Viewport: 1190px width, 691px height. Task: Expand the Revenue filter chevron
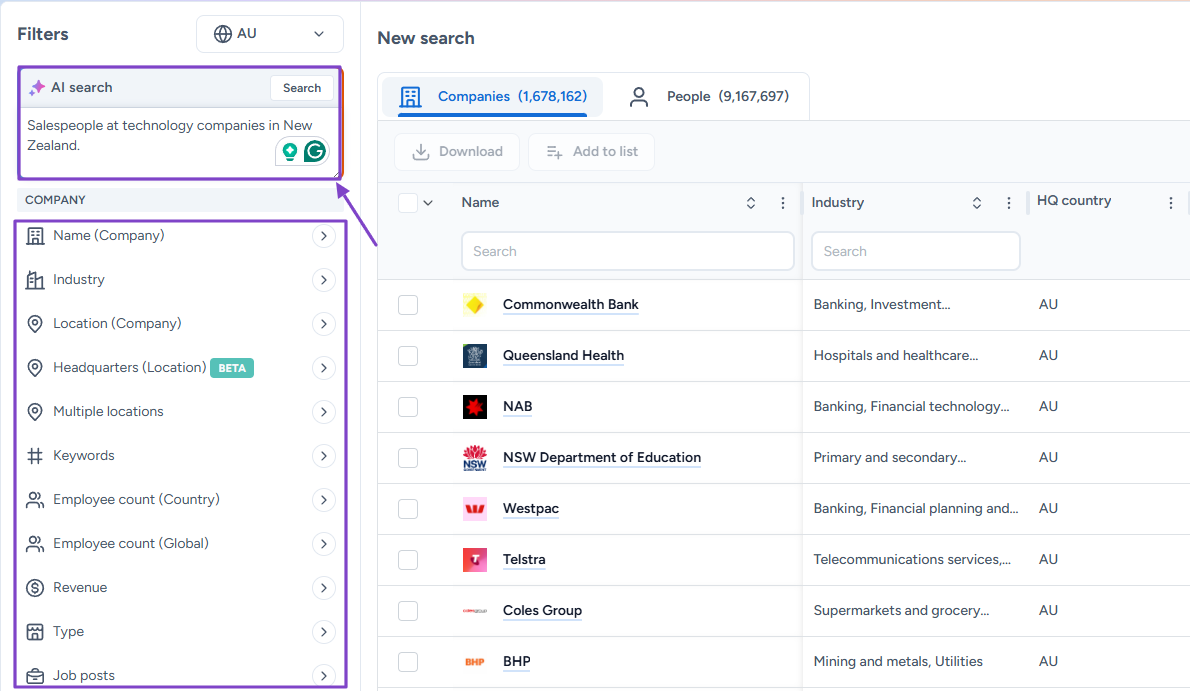tap(323, 588)
